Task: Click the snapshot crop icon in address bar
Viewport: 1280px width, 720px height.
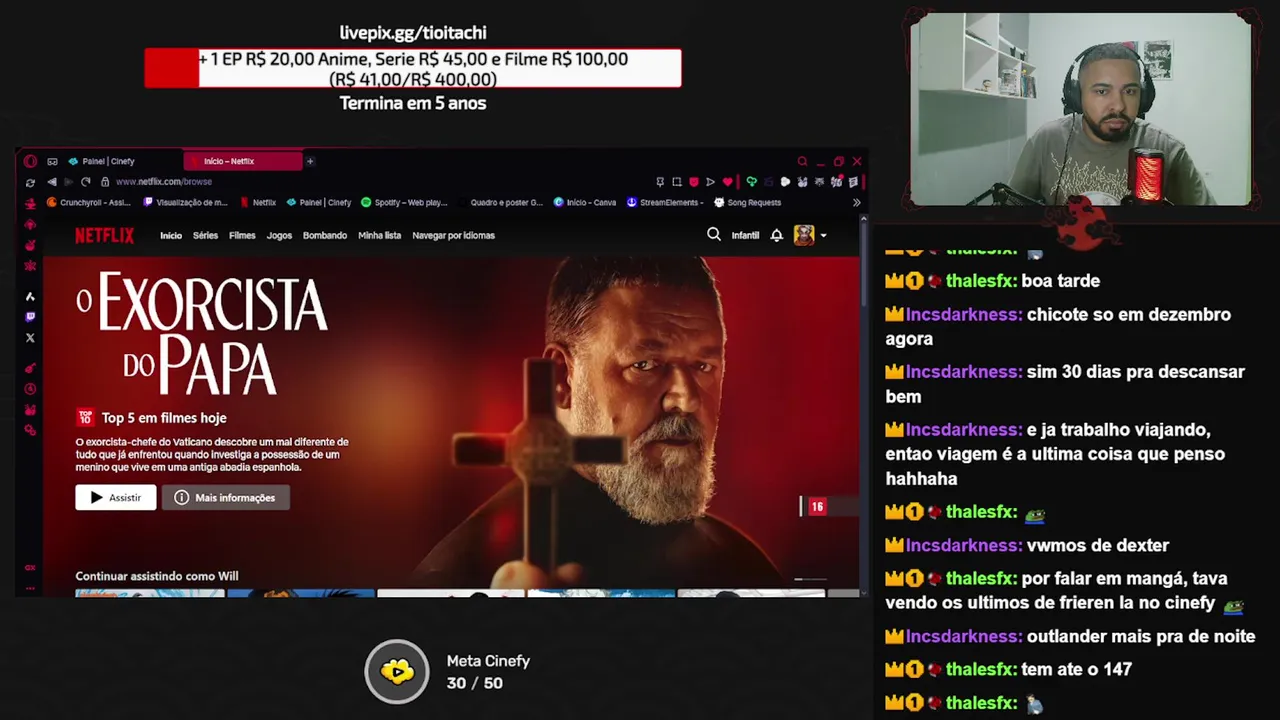Action: (677, 182)
